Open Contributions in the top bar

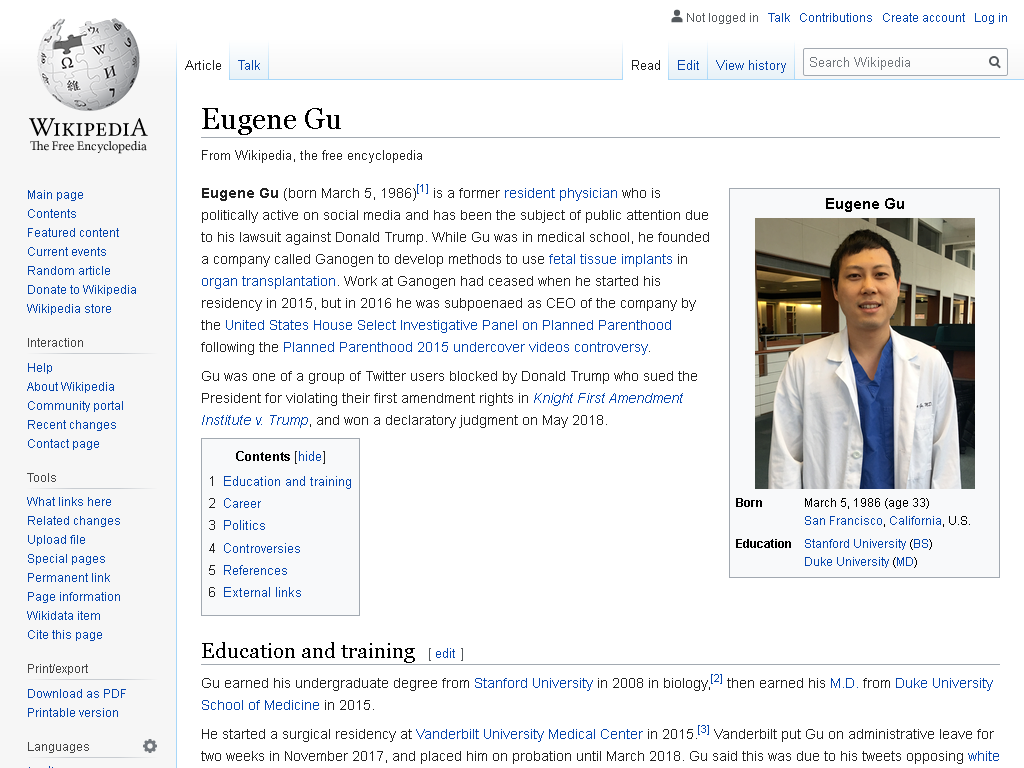click(835, 18)
